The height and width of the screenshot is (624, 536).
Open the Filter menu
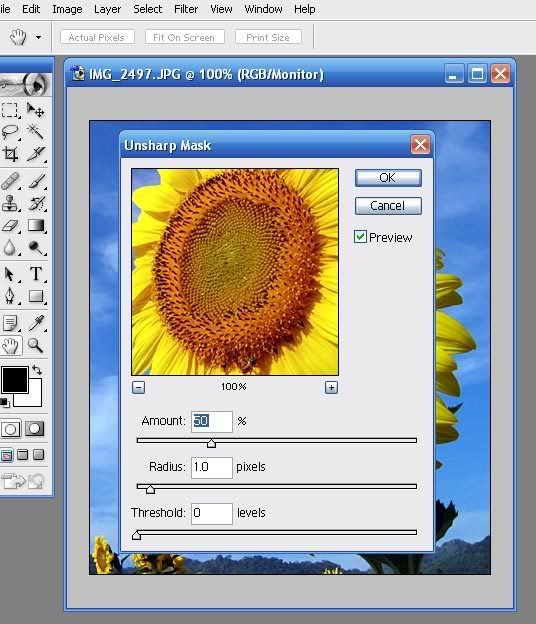coord(186,9)
